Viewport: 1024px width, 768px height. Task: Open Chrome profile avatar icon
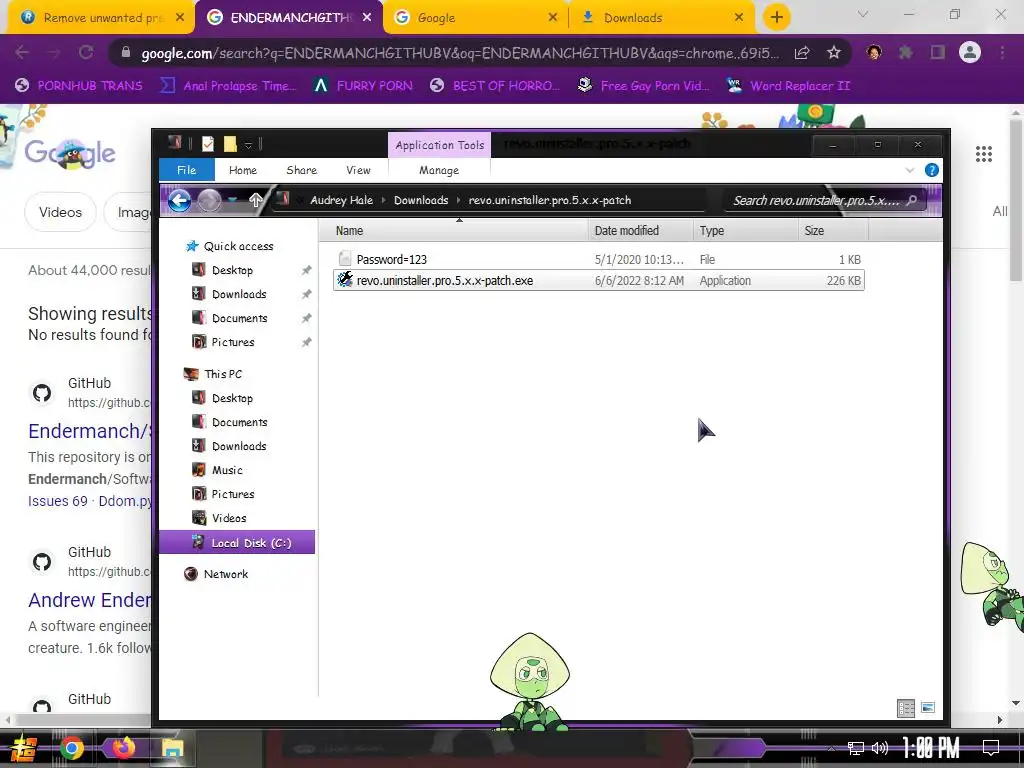coord(970,52)
